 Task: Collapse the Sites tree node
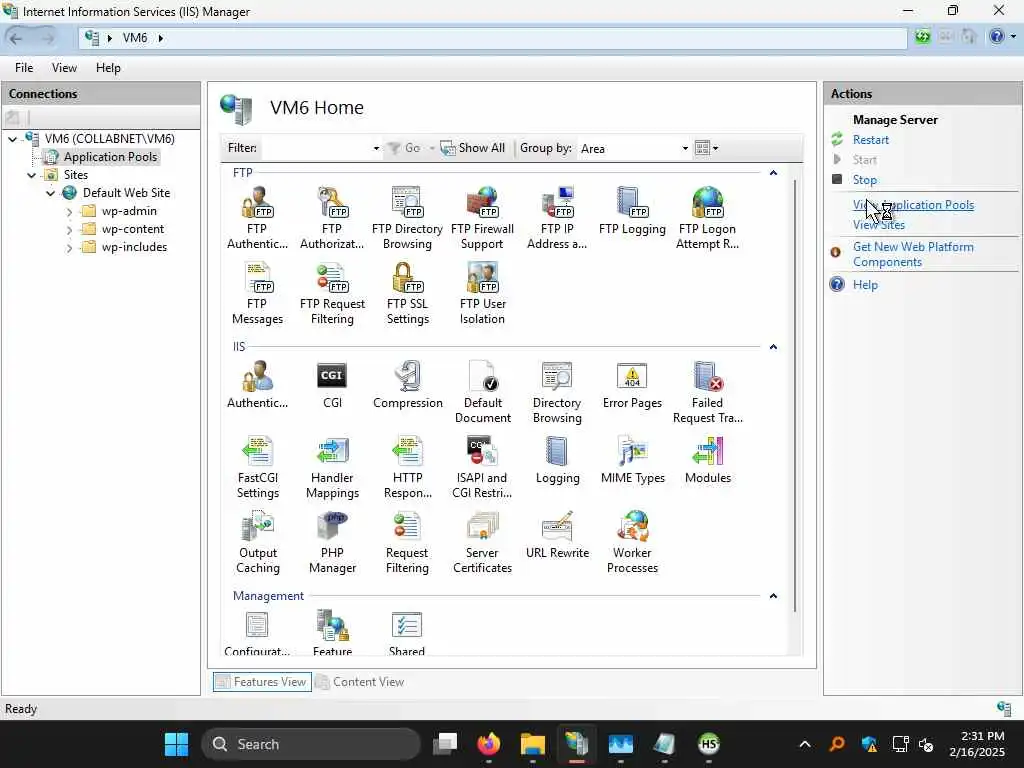point(31,175)
